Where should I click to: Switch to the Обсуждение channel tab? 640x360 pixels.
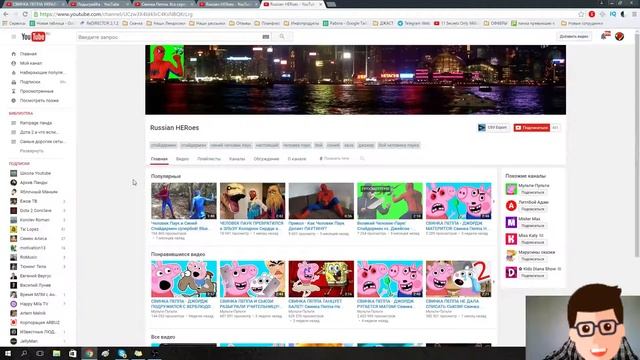coord(266,159)
